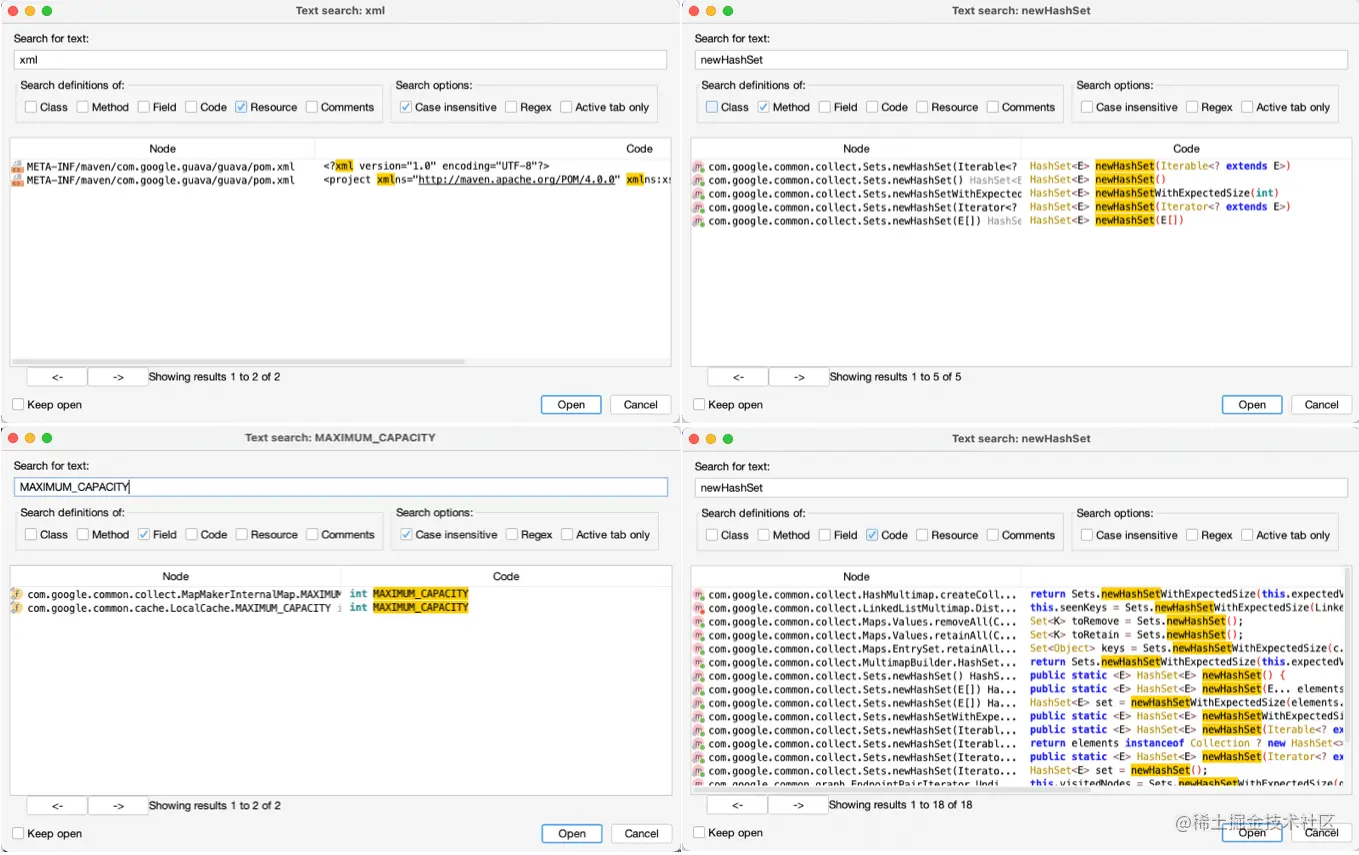Click Cancel in the MAXIMUM_CAPACITY search window

coord(642,833)
